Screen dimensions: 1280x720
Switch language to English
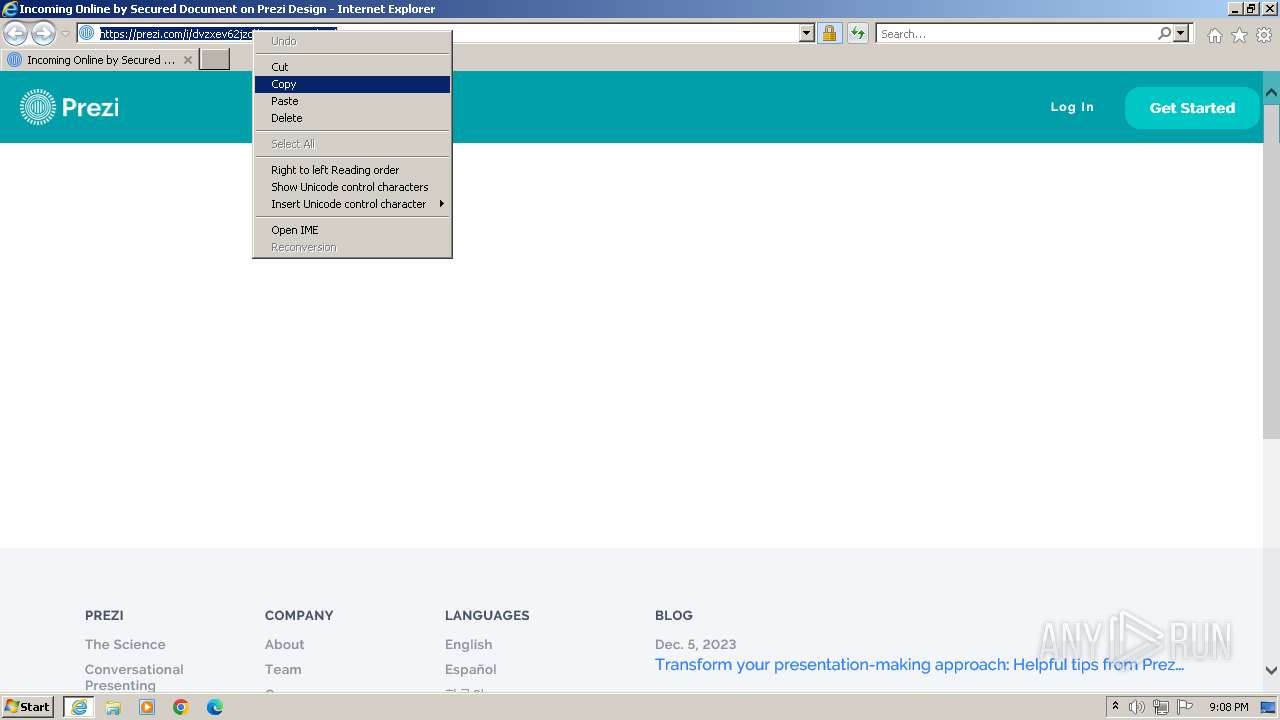click(468, 645)
